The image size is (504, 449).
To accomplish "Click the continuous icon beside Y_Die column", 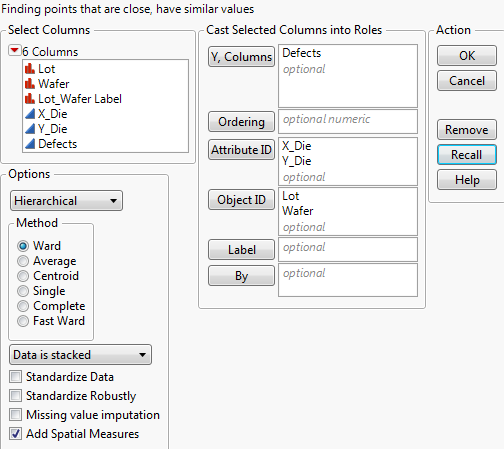I will [x=30, y=129].
